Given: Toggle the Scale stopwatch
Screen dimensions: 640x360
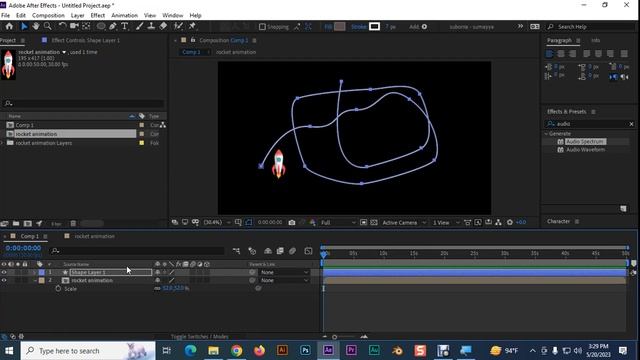Looking at the screenshot, I should 58,289.
